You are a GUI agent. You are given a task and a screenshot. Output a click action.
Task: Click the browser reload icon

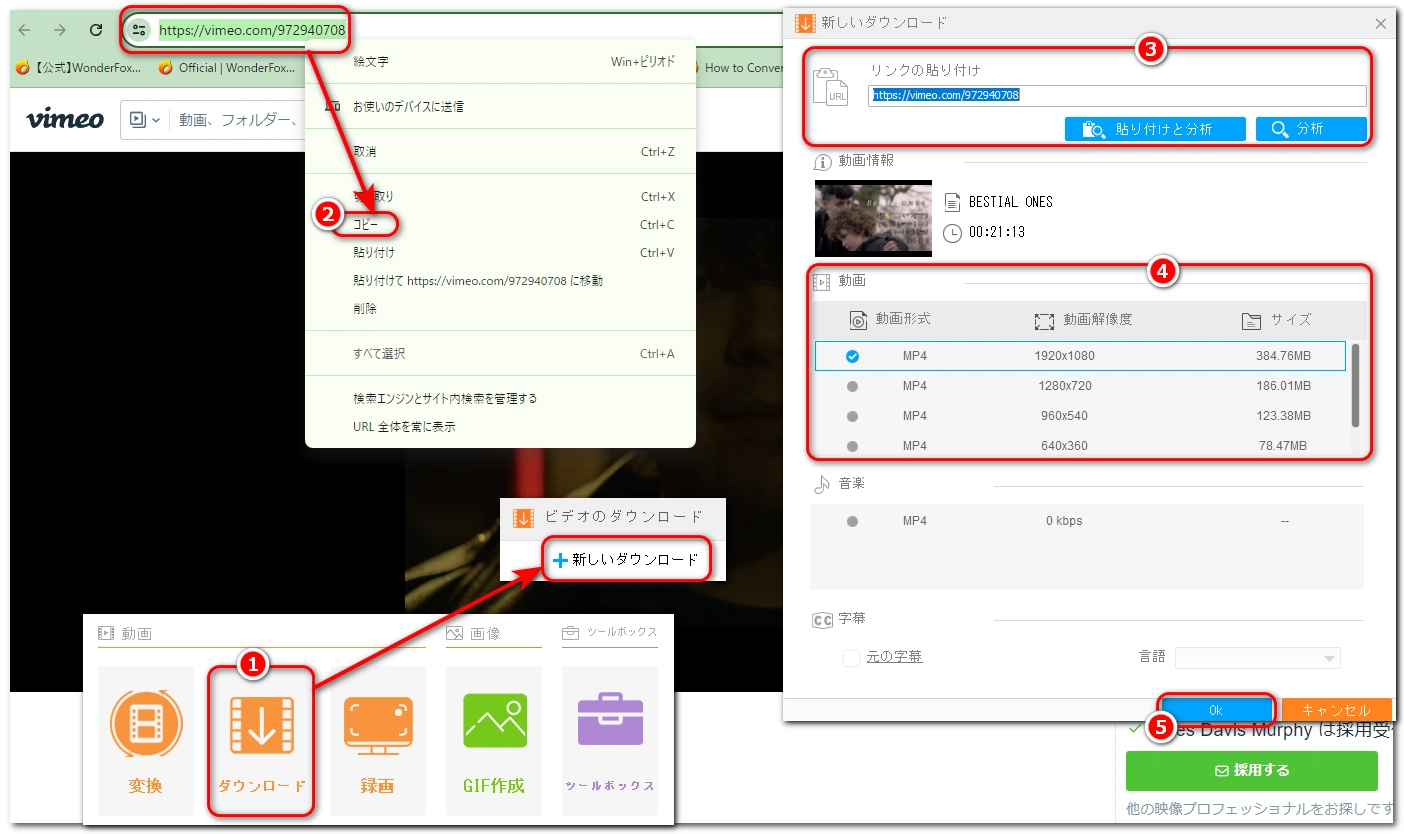tap(96, 30)
